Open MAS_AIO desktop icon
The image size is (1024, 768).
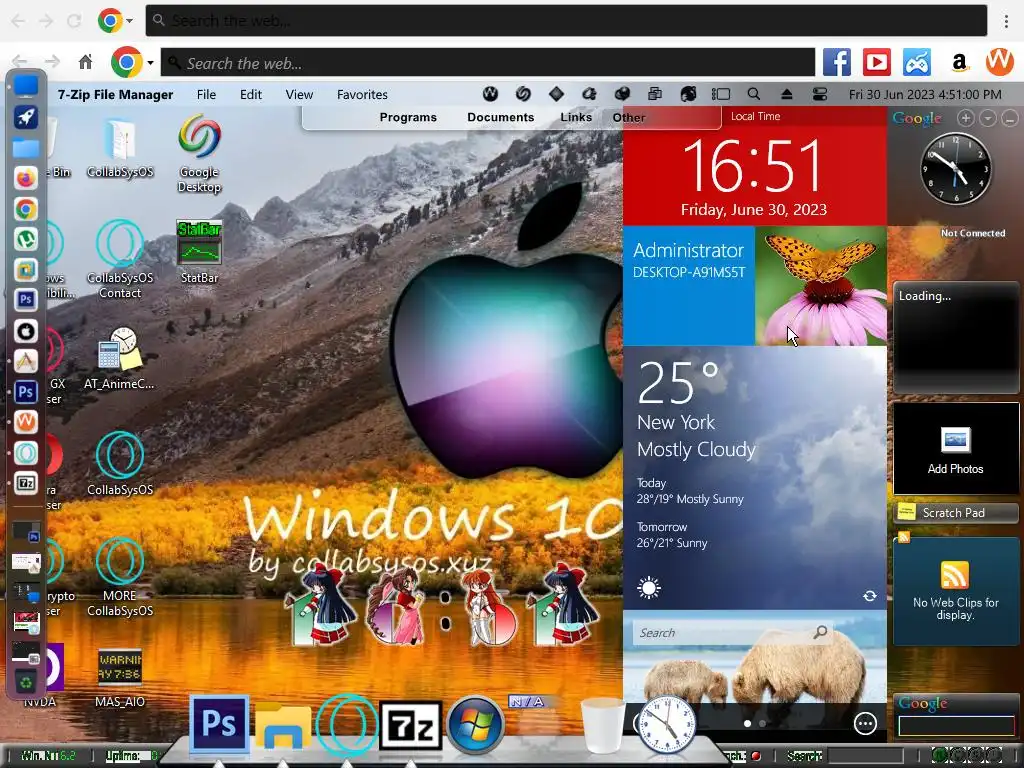point(120,678)
